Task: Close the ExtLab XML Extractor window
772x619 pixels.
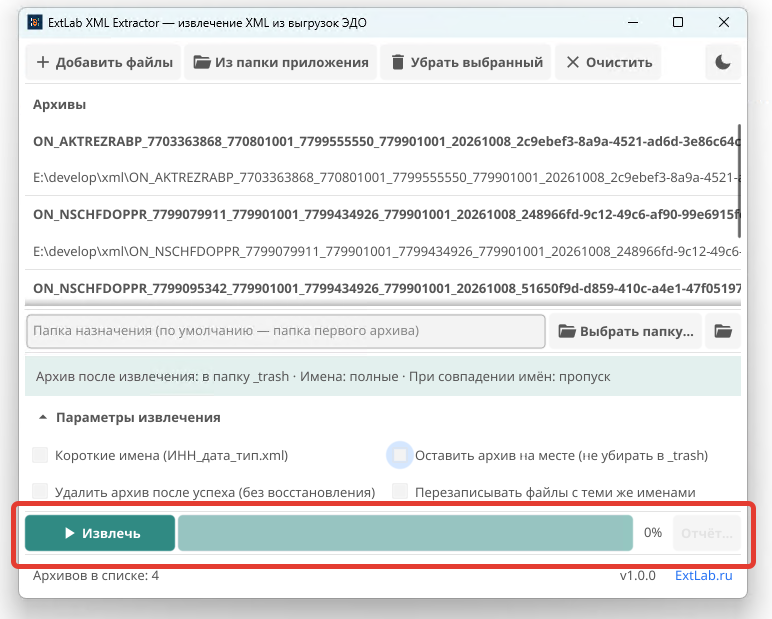Action: pos(724,22)
